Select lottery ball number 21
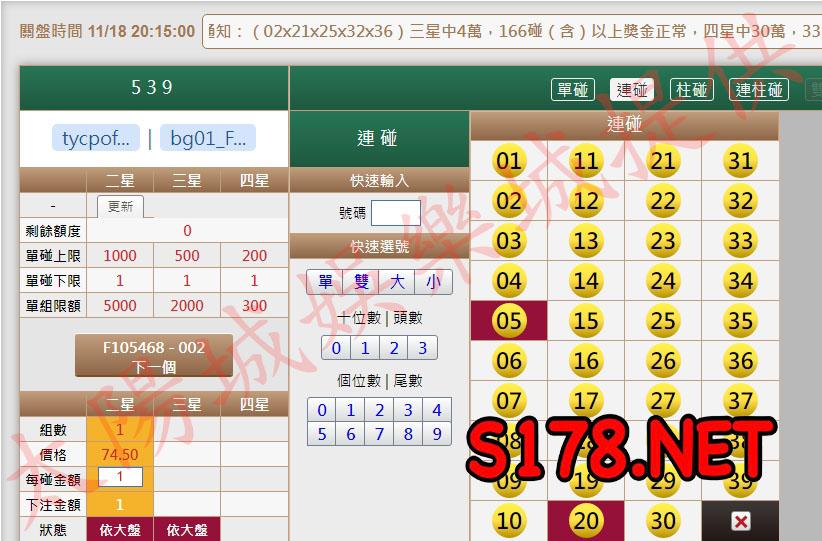 pos(663,161)
